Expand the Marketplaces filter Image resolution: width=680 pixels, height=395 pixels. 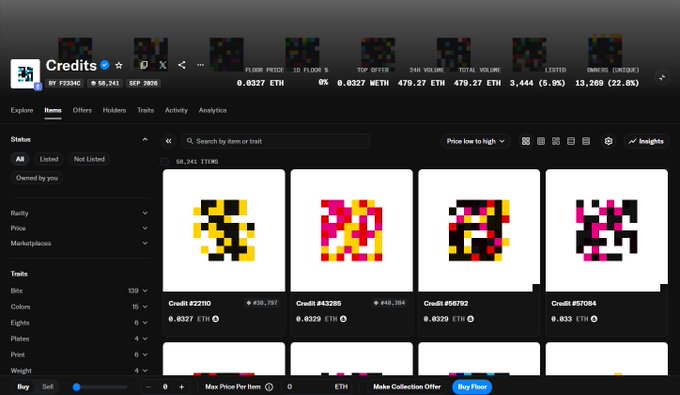pyautogui.click(x=79, y=243)
